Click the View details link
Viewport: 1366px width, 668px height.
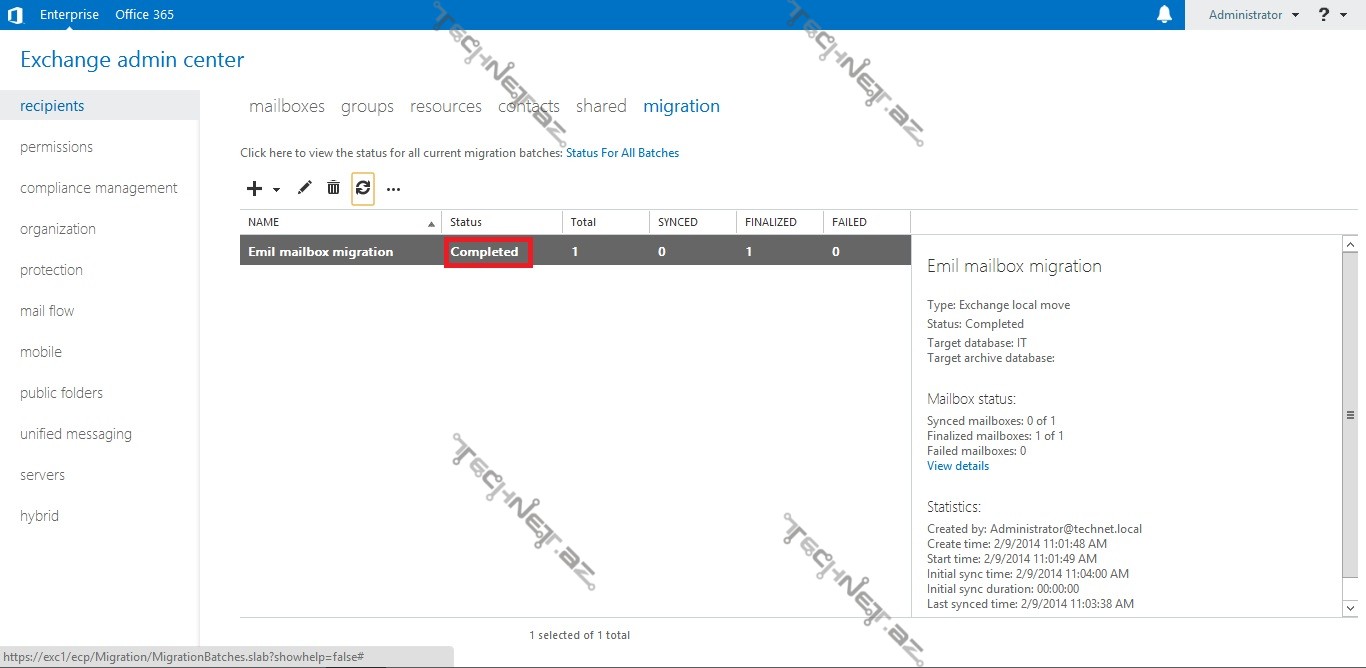coord(958,466)
